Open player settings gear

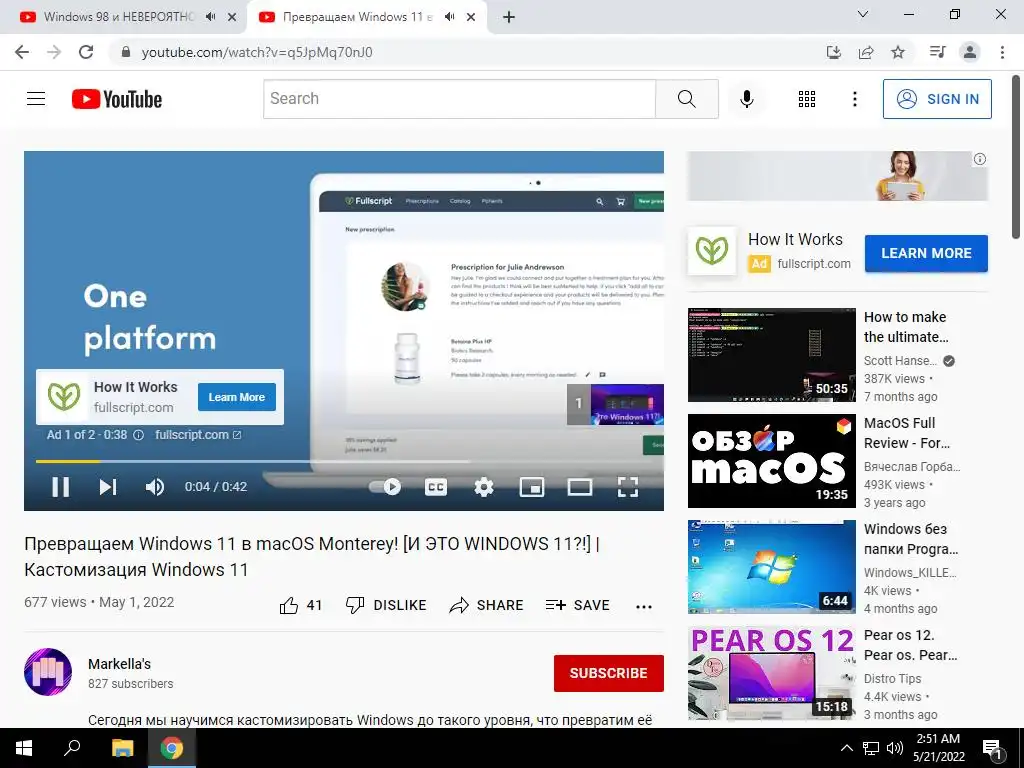pos(483,487)
